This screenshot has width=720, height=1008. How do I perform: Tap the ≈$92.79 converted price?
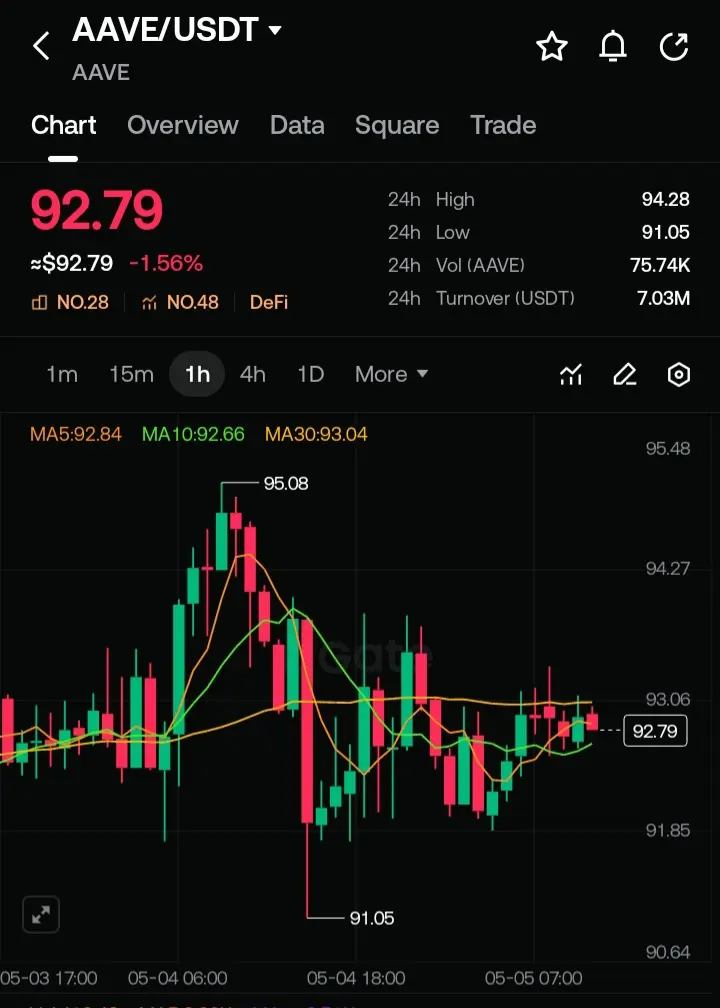(x=72, y=263)
